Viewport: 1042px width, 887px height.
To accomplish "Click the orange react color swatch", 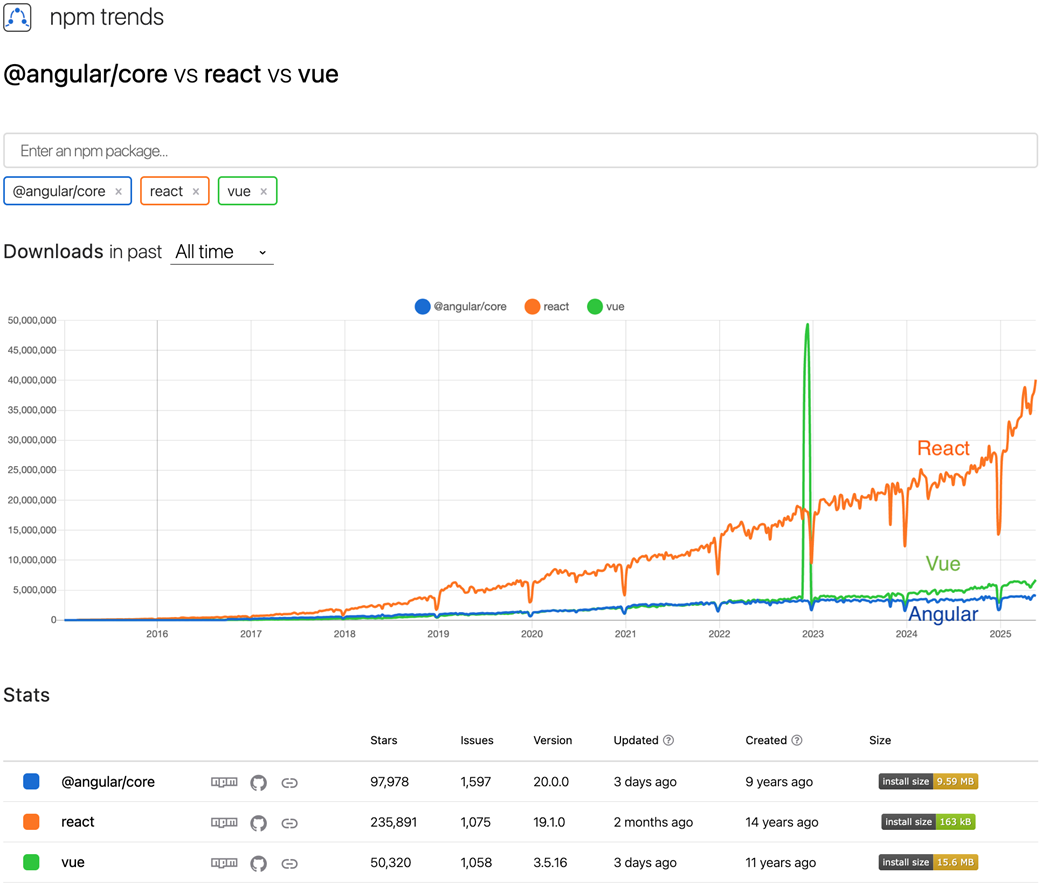I will click(31, 822).
